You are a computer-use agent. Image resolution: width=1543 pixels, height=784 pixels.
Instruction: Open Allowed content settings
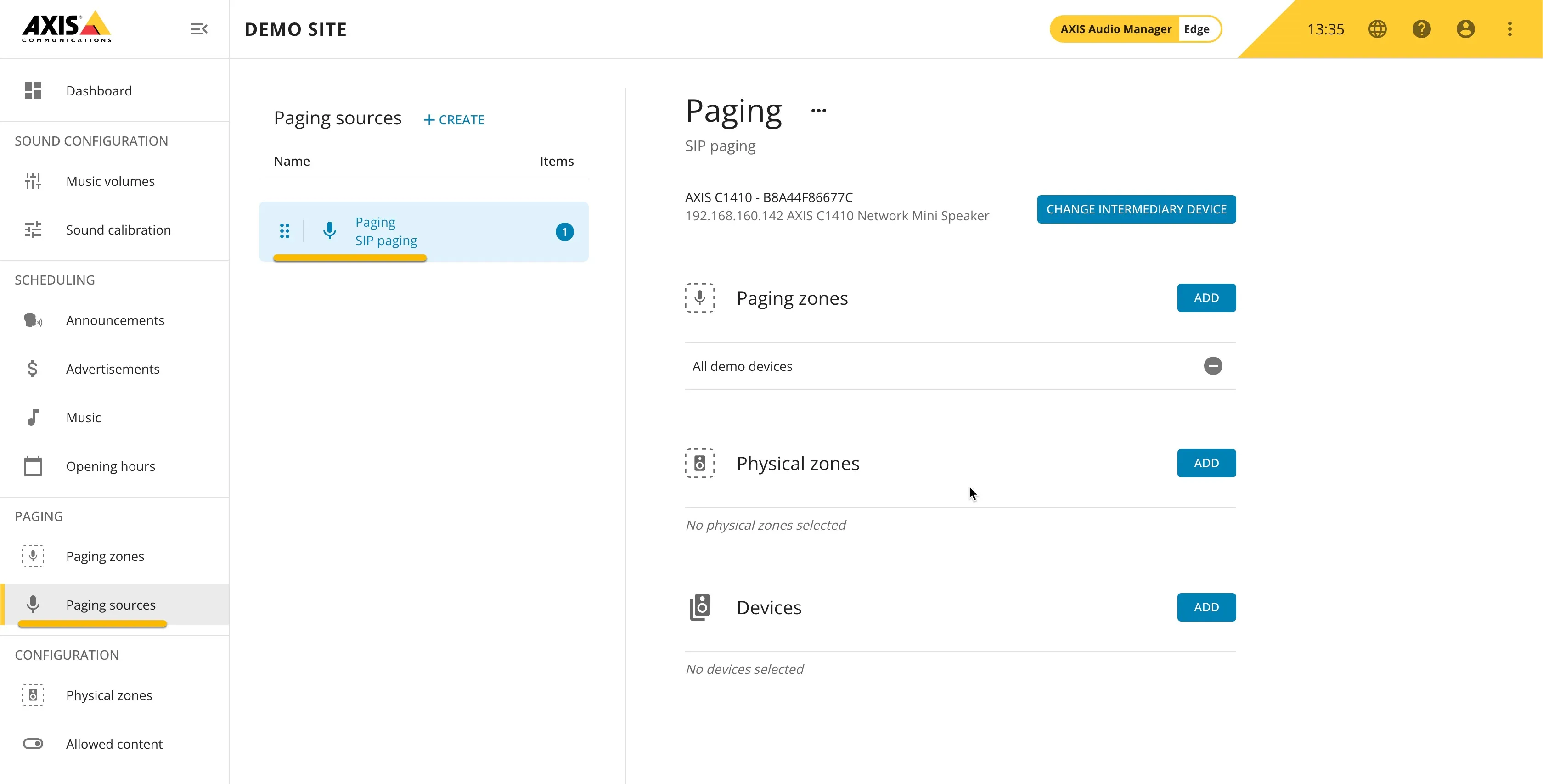114,743
